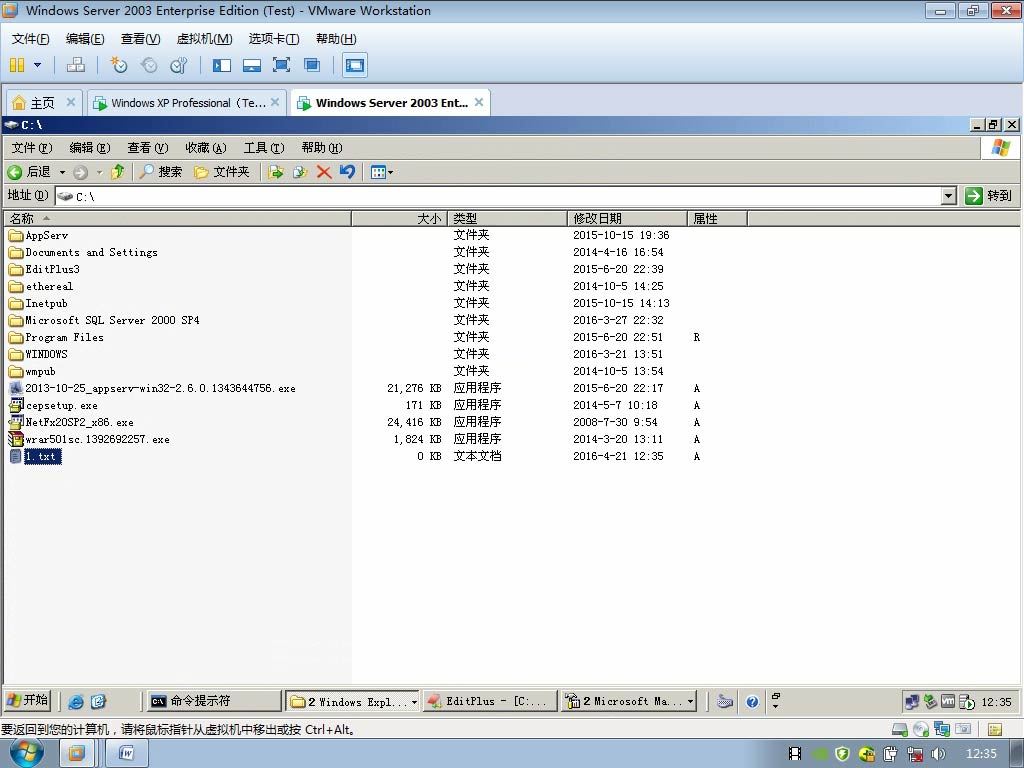This screenshot has width=1024, height=768.
Task: Open the VMware Workstation host taskbar icon
Action: click(76, 754)
